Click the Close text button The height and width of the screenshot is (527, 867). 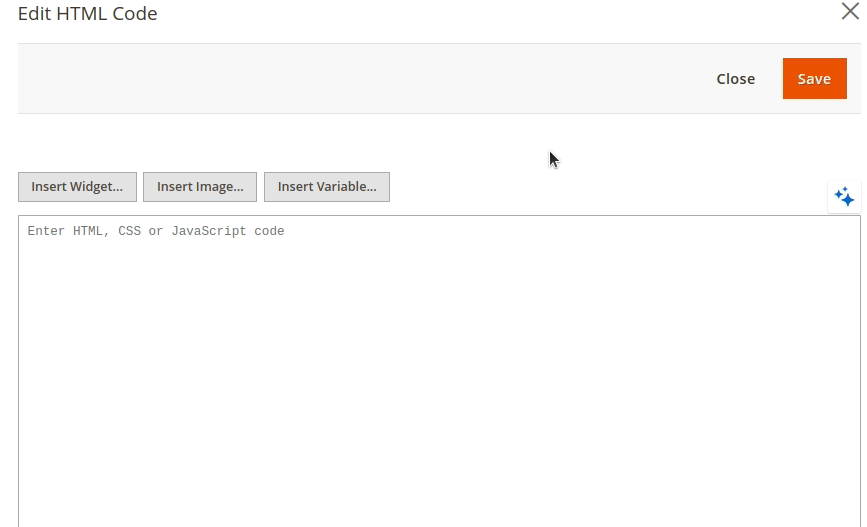(x=735, y=79)
